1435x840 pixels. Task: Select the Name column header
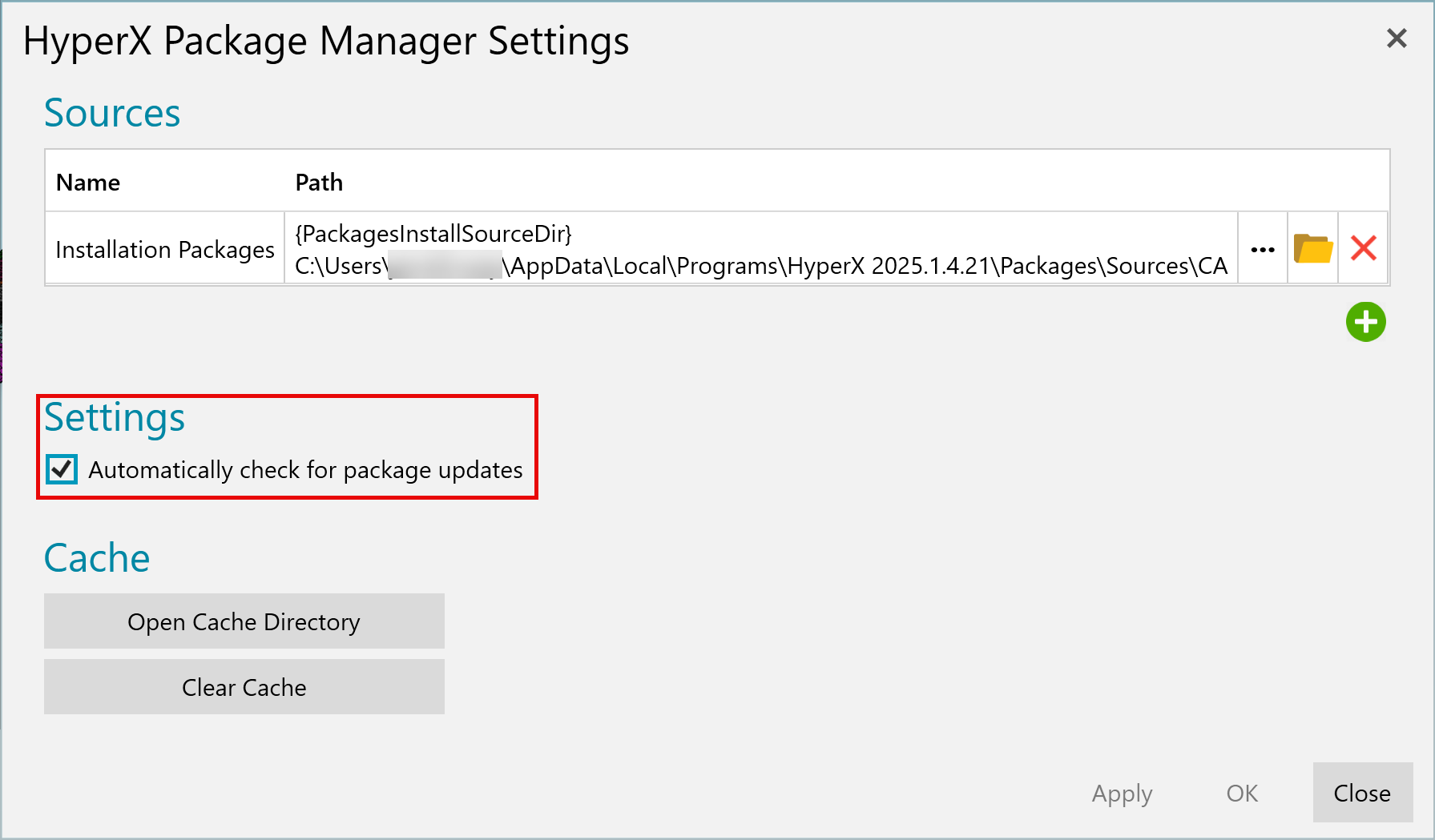pos(88,183)
